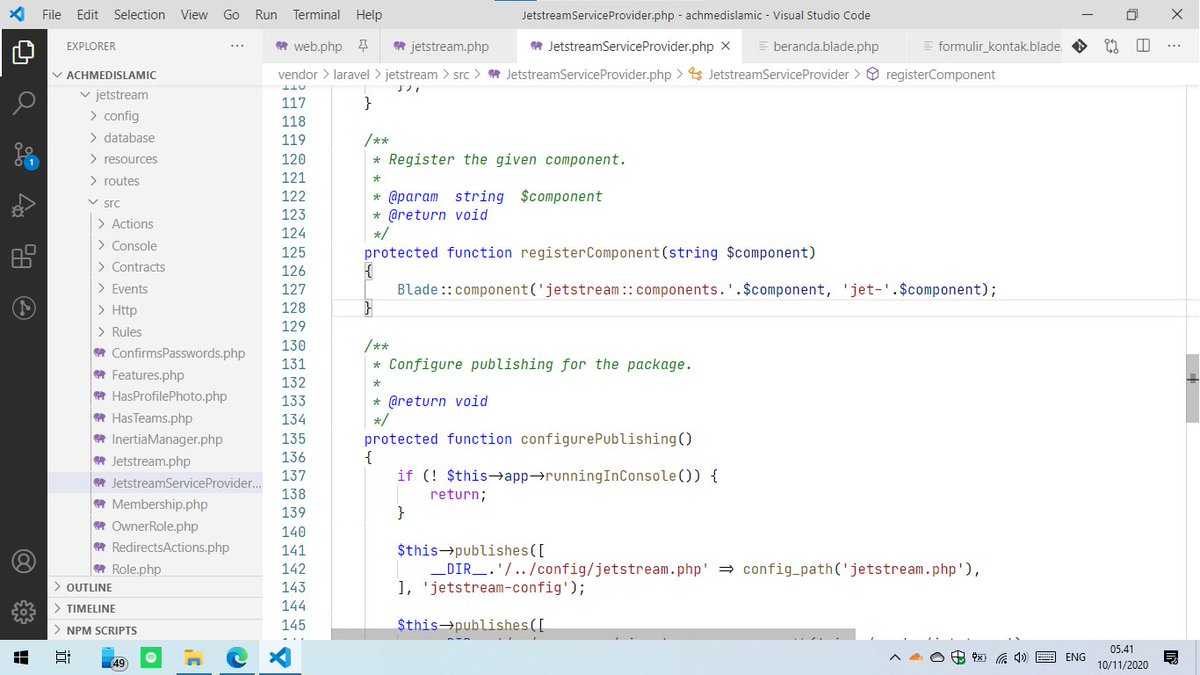Open the GitLens activity bar icon

coord(23,308)
